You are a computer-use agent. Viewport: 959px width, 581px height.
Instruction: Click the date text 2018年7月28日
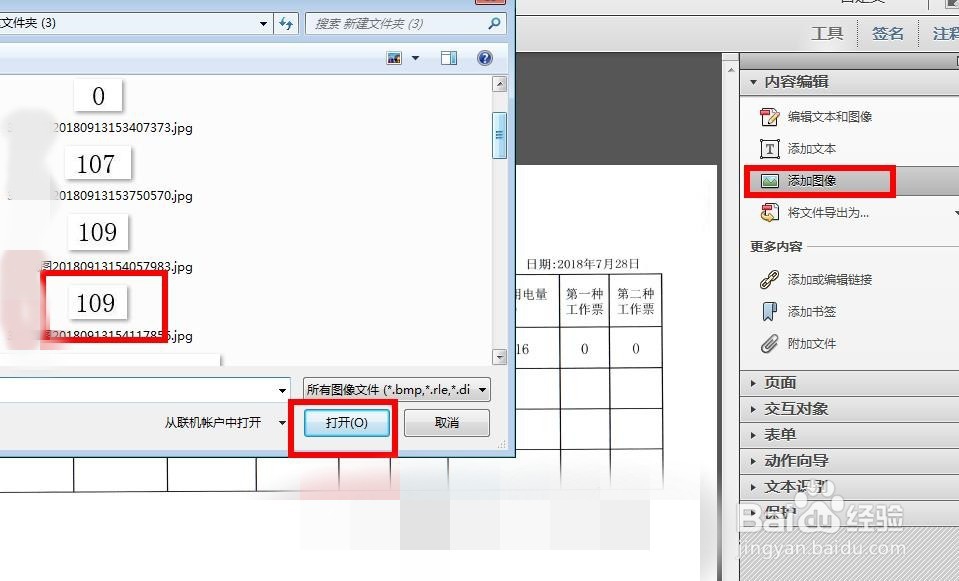tap(598, 264)
